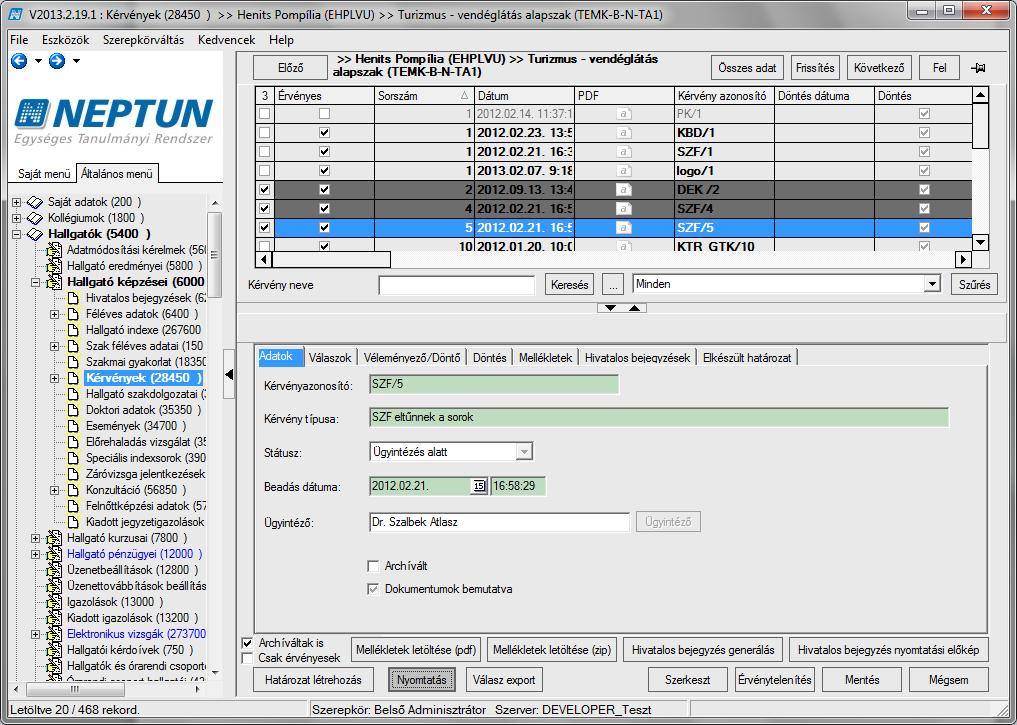Click the menu tree's vertical scrollbar thumb
The height and width of the screenshot is (725, 1017).
215,255
